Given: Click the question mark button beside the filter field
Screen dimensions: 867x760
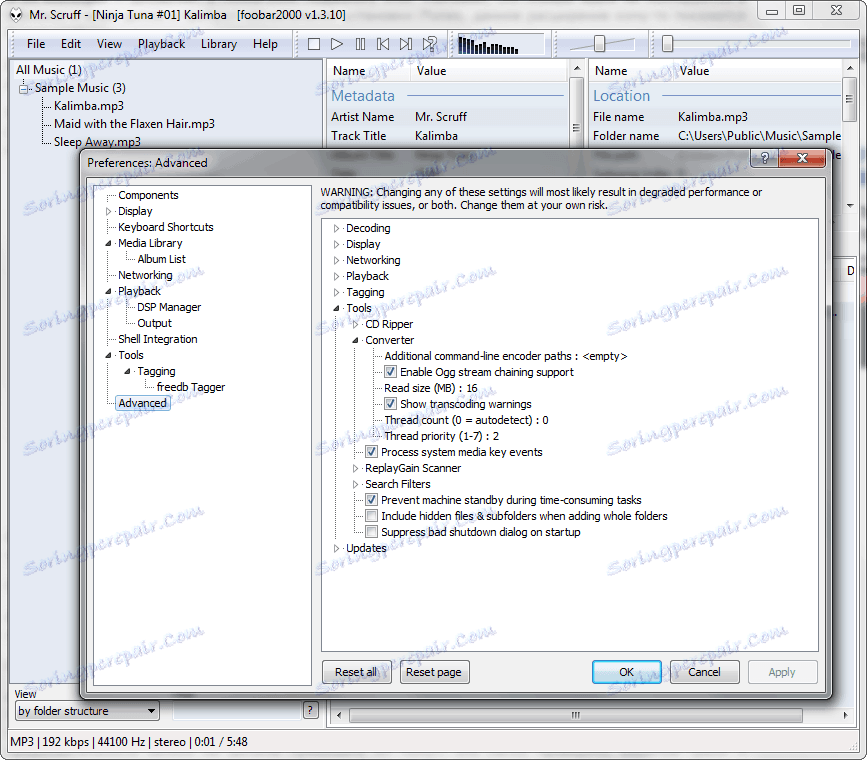Looking at the screenshot, I should [x=311, y=710].
